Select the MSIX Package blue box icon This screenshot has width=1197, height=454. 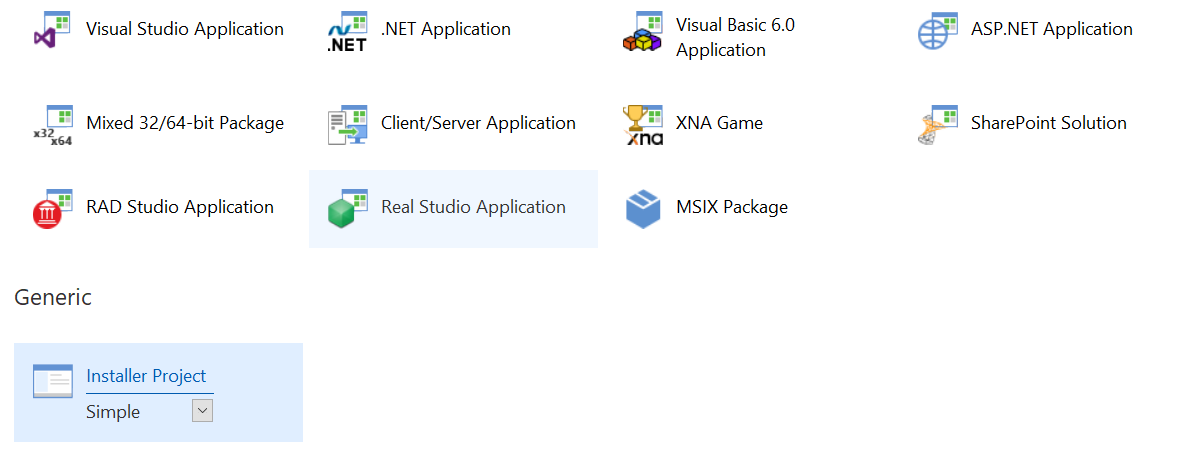643,209
